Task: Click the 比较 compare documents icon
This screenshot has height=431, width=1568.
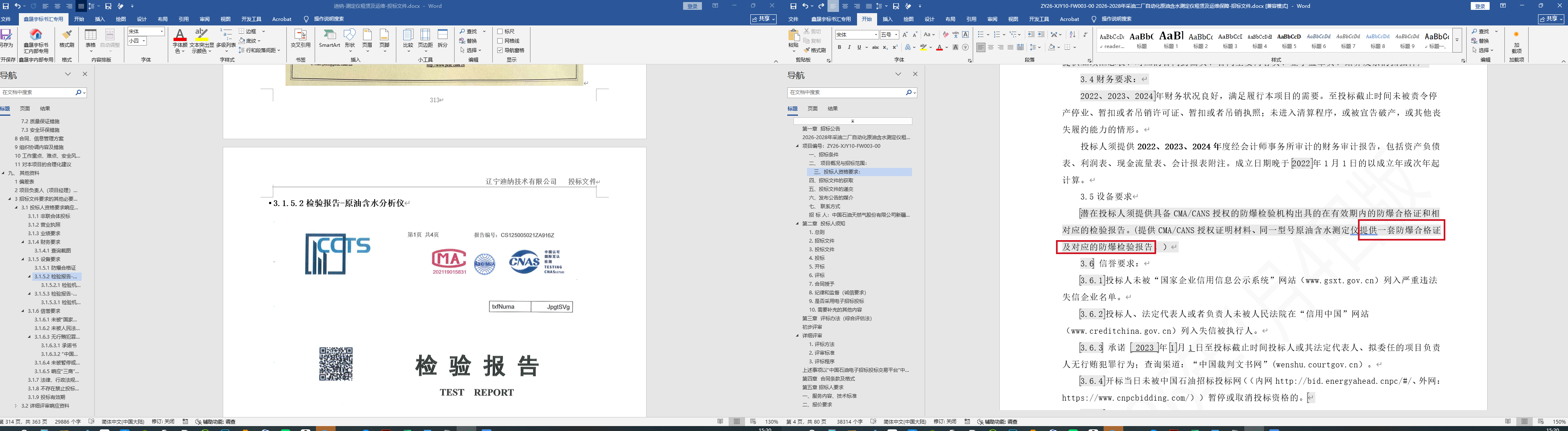Action: [x=408, y=38]
